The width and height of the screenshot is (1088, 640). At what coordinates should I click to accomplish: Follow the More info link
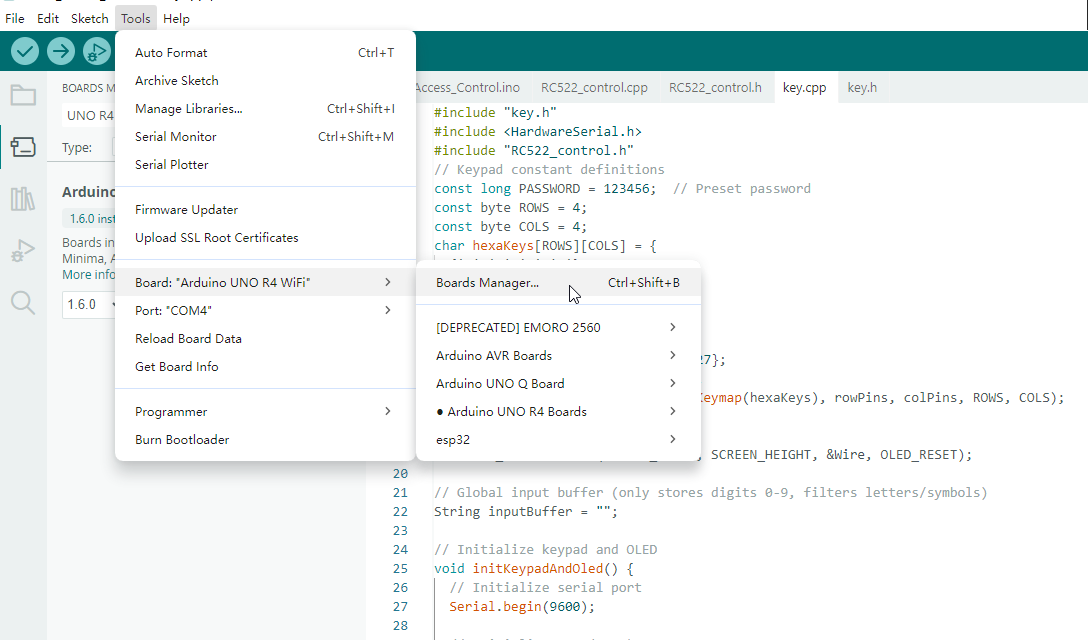click(x=88, y=275)
